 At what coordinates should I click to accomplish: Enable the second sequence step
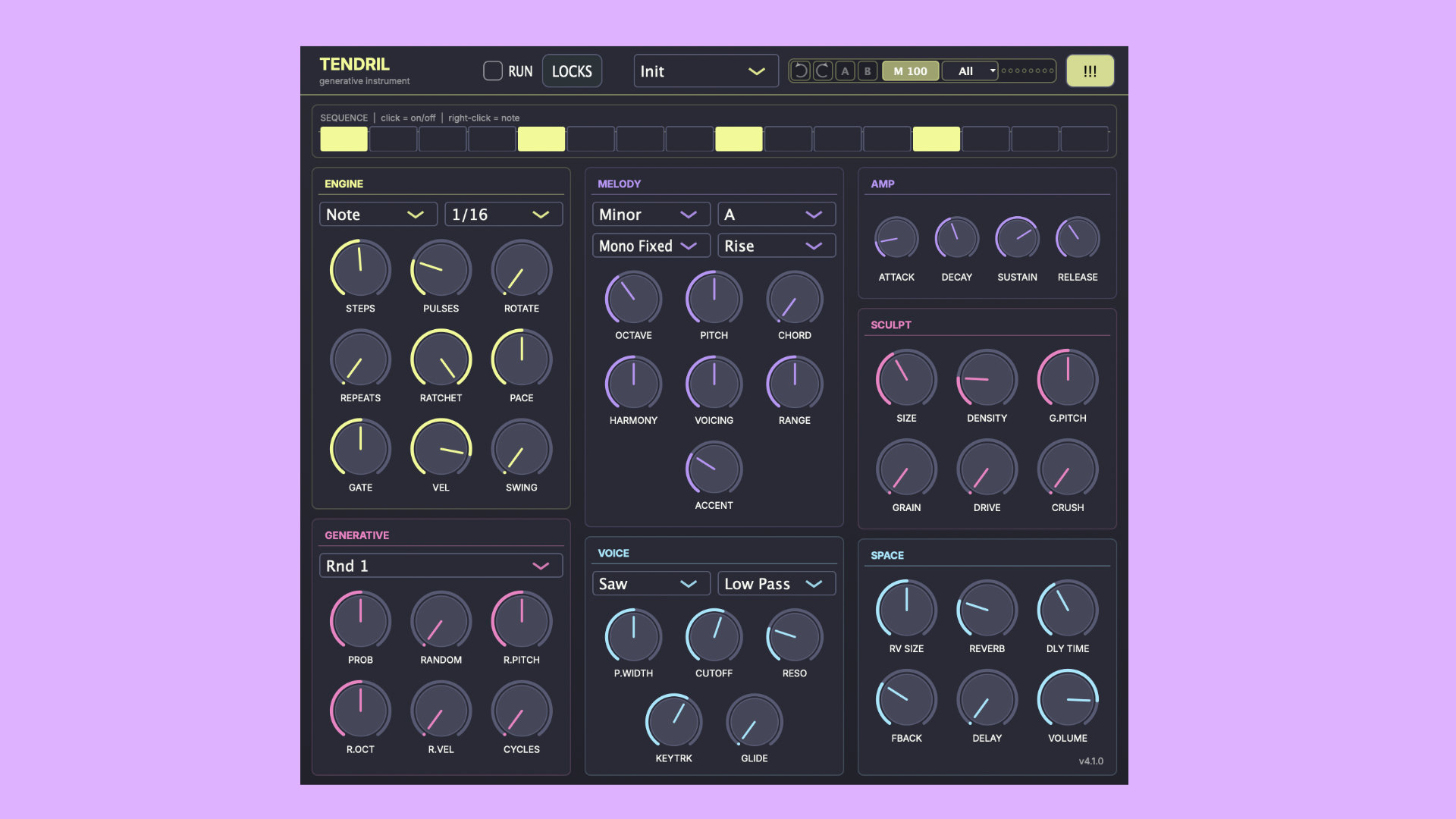pyautogui.click(x=393, y=139)
